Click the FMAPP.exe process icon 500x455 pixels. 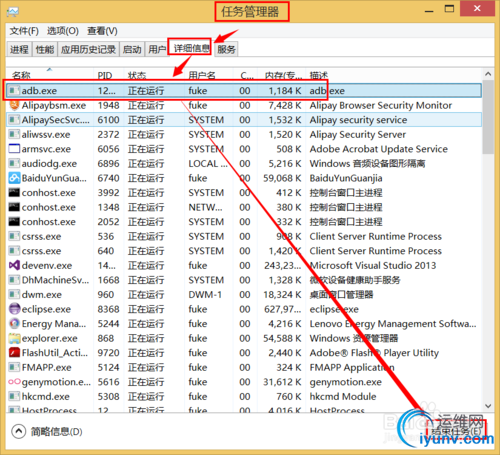(14, 367)
